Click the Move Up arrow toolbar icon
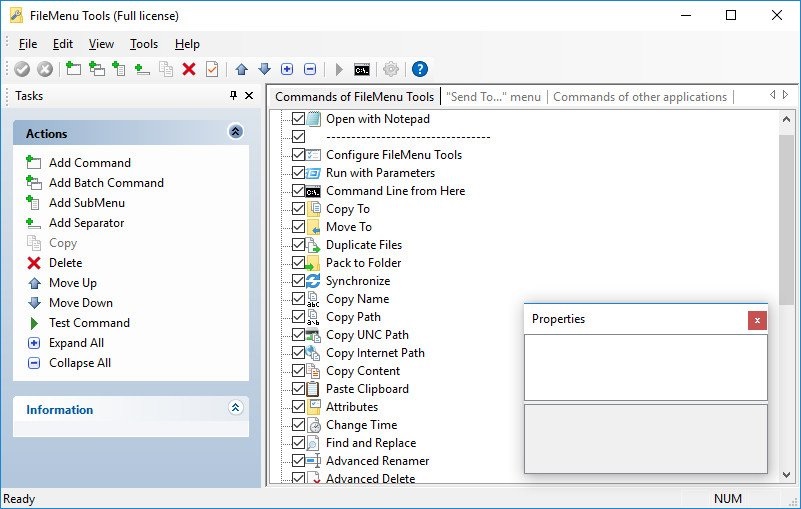Screen dimensions: 801x509 242,69
